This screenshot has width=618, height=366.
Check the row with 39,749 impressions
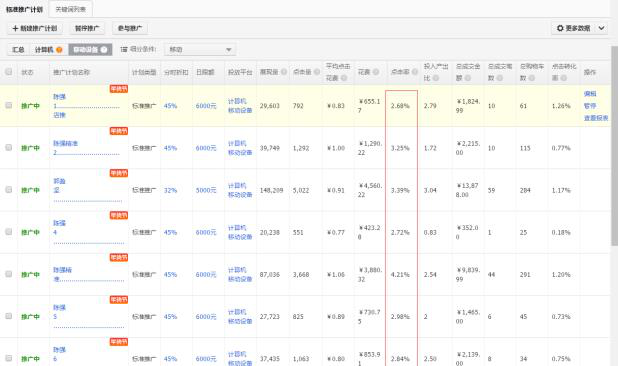(x=8, y=147)
